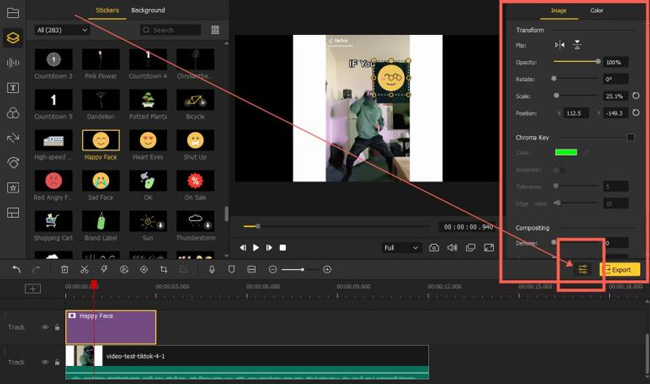
Task: Click the subtitle caption icon in the toolbar
Action: point(251,270)
